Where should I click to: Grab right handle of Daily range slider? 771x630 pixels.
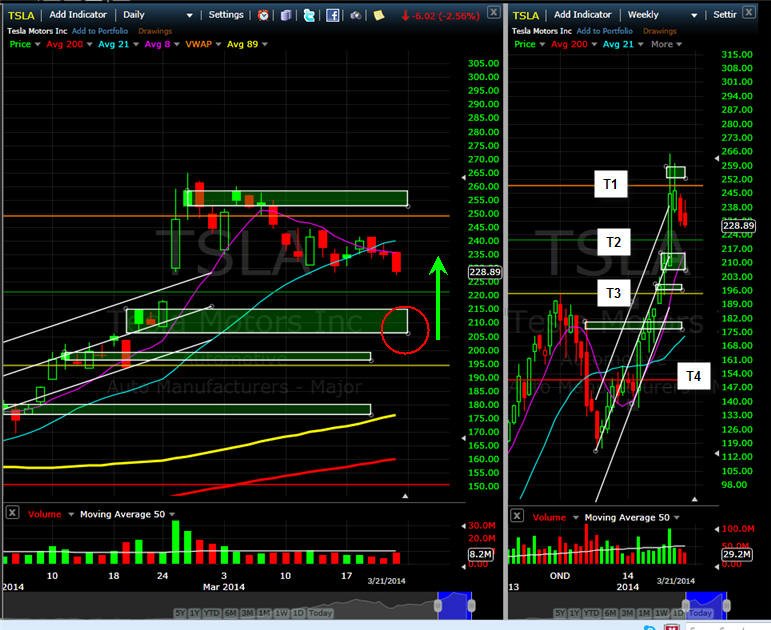[x=471, y=605]
